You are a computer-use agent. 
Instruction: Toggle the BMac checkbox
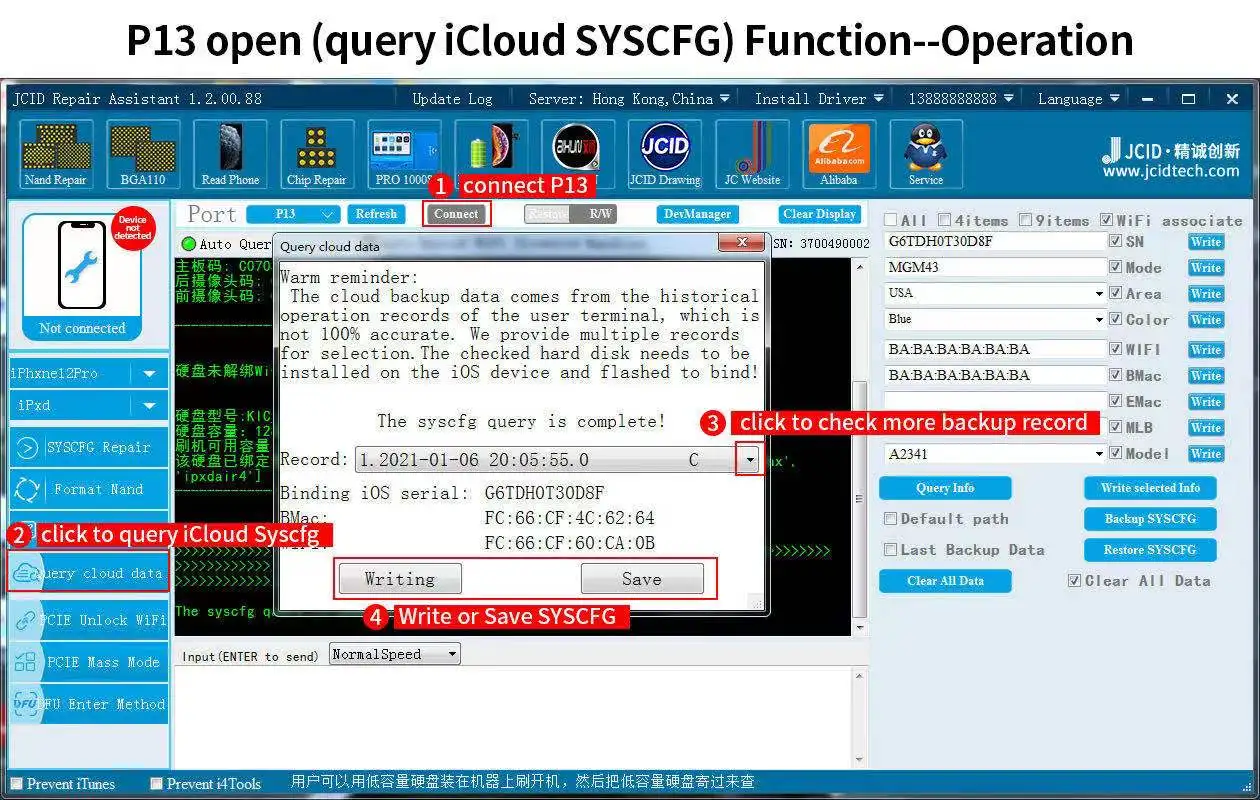click(x=1116, y=375)
